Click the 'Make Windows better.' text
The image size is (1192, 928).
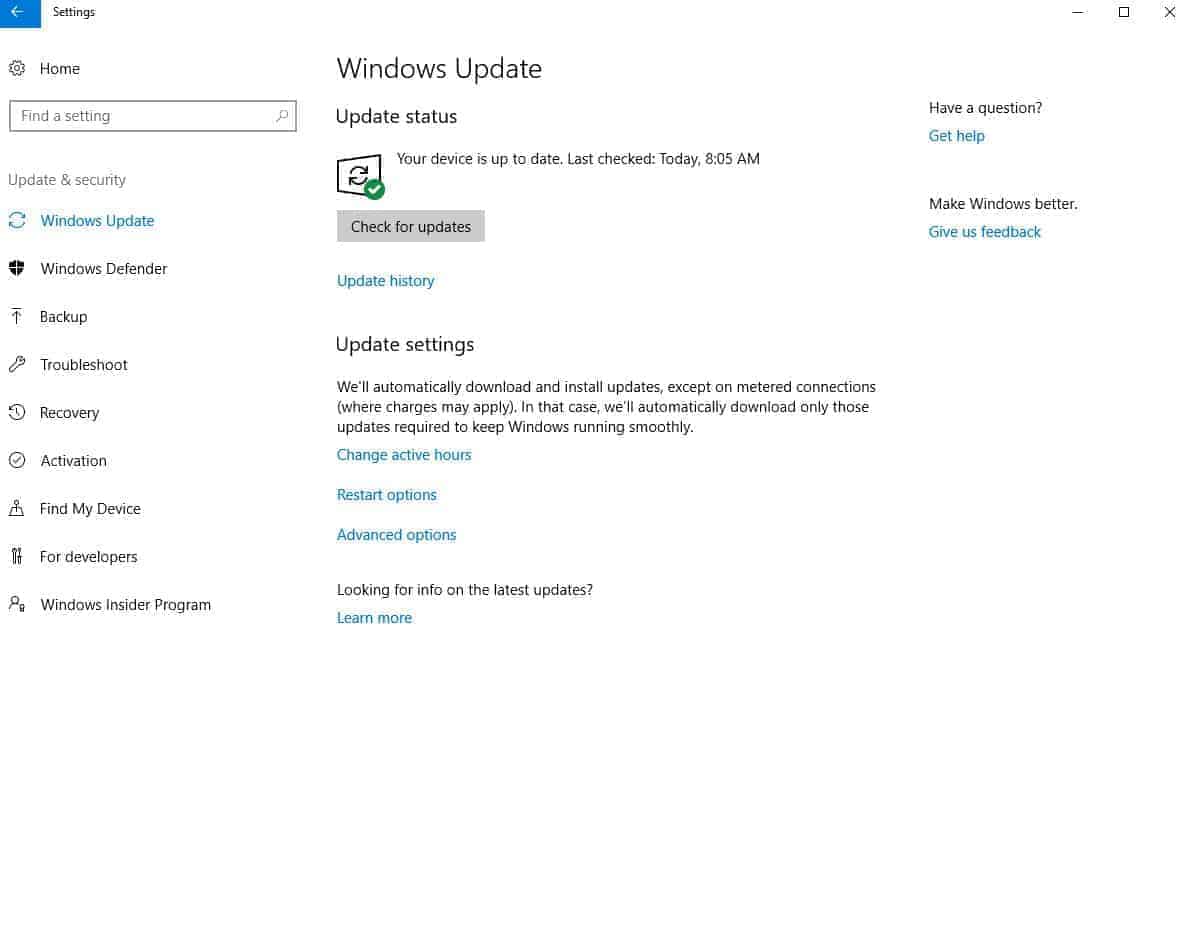1003,204
